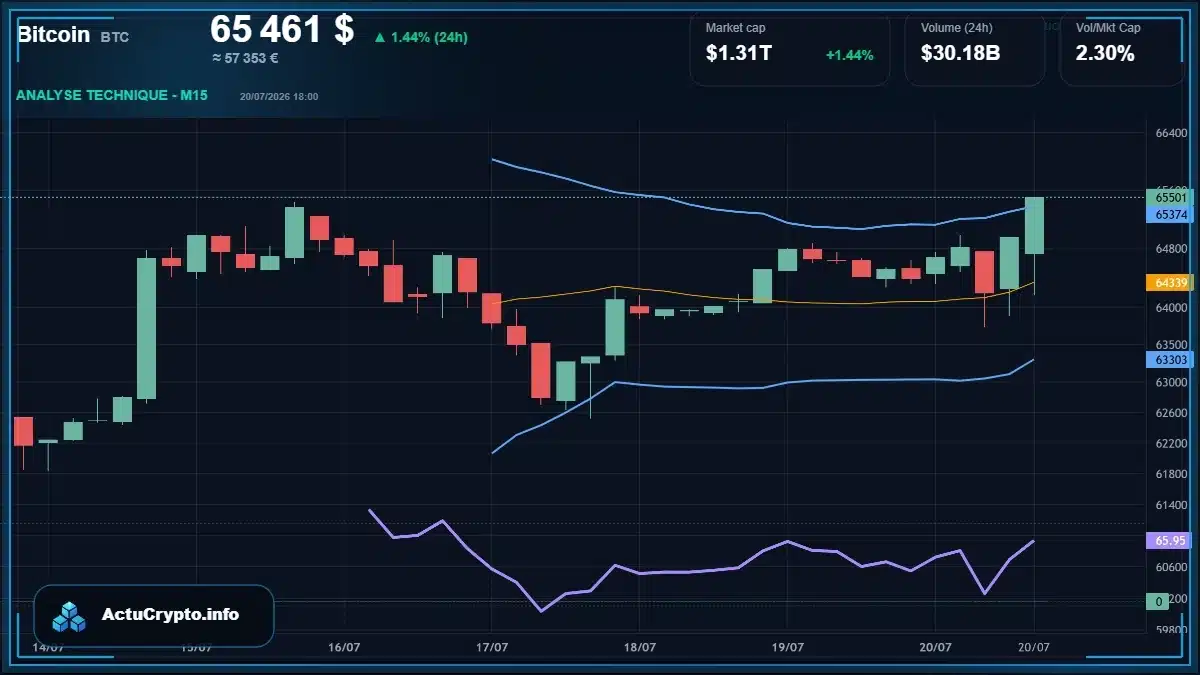Click the 2.30% Vol/Mkt Cap value
The height and width of the screenshot is (675, 1200).
1105,54
